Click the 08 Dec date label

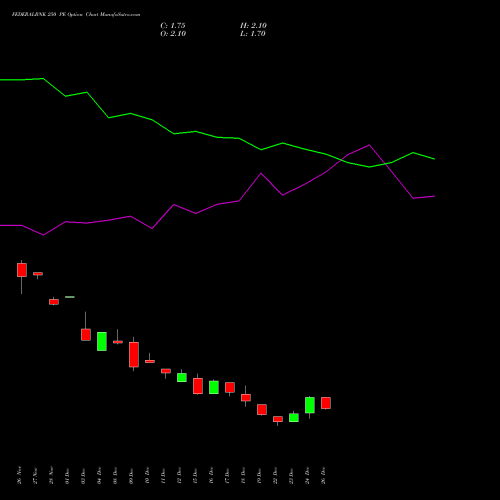tap(115, 476)
